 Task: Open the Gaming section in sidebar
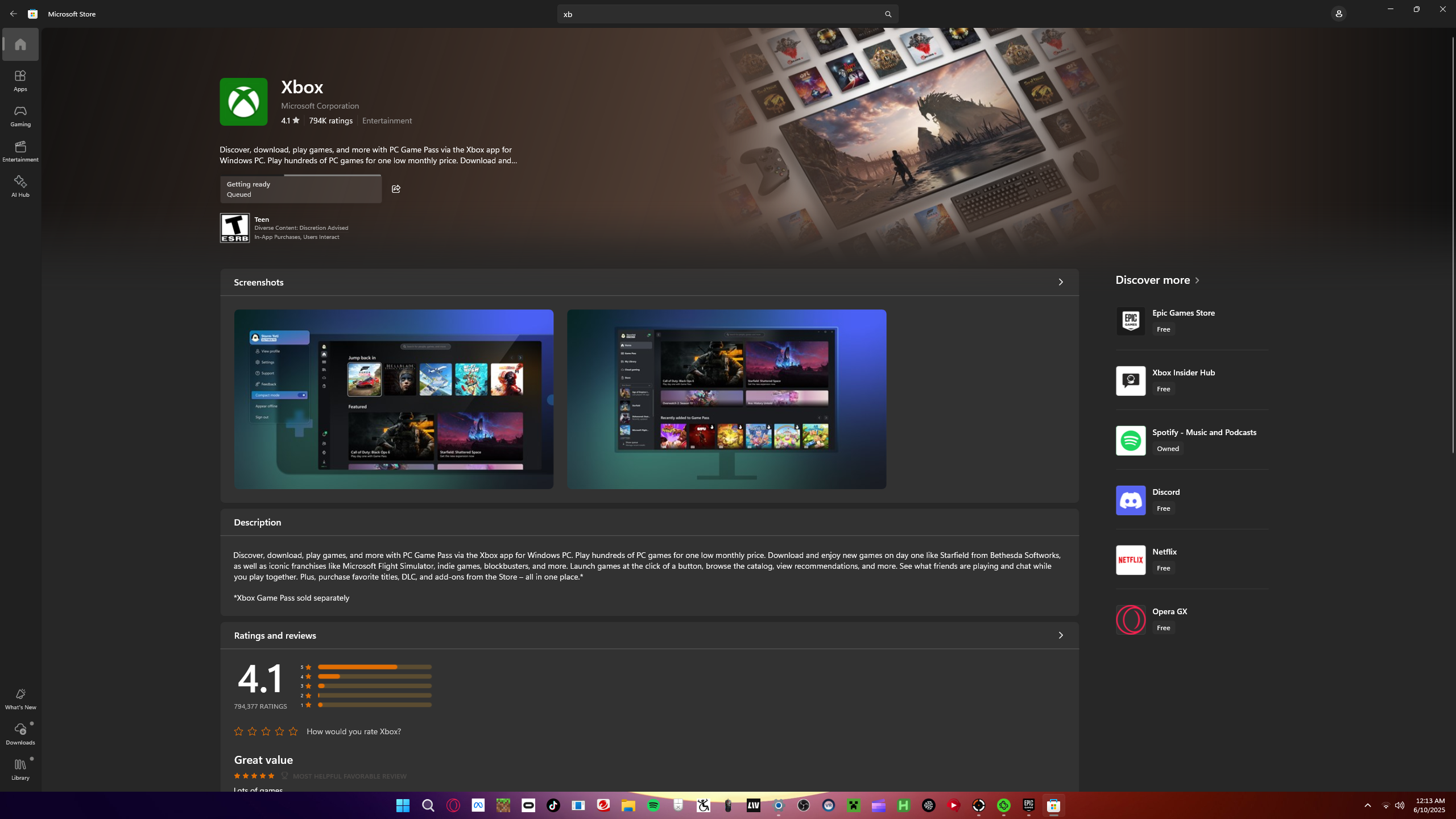20,115
